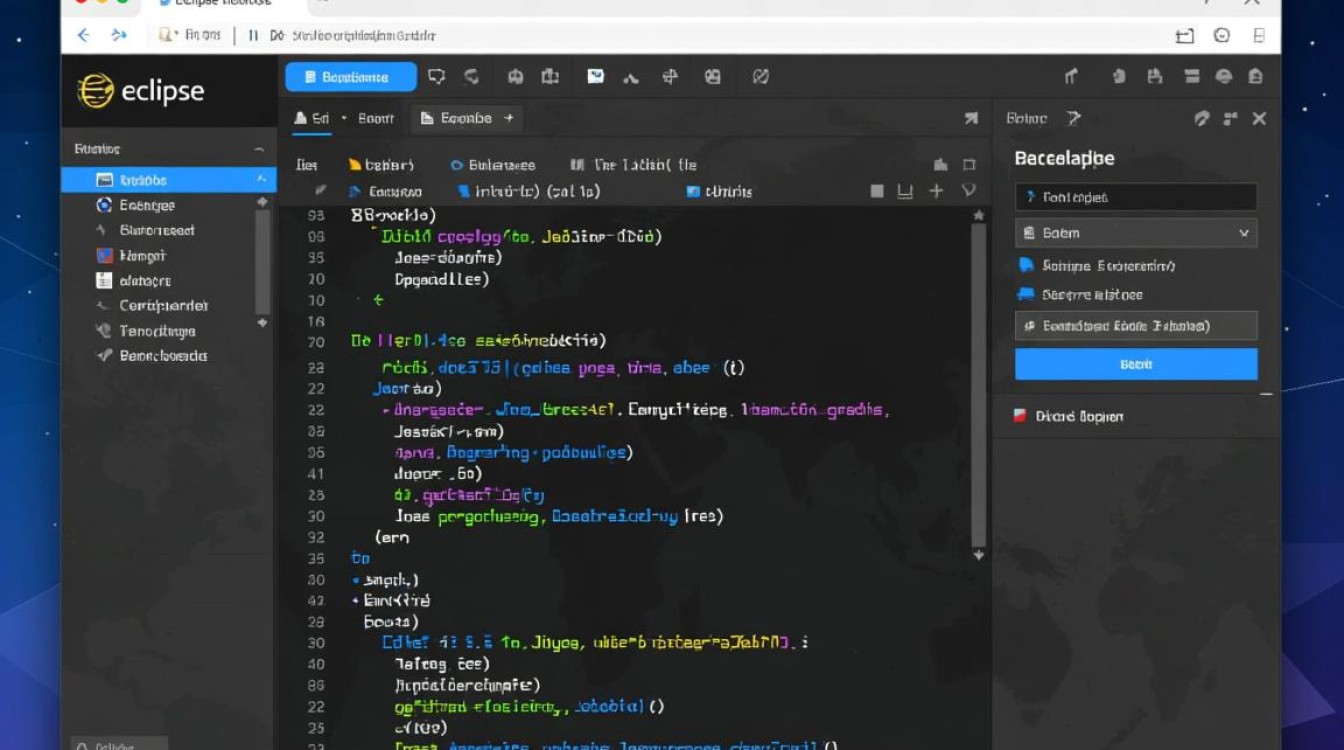Collapse the sidebar section with header chevron
The image size is (1344, 750).
[259, 149]
